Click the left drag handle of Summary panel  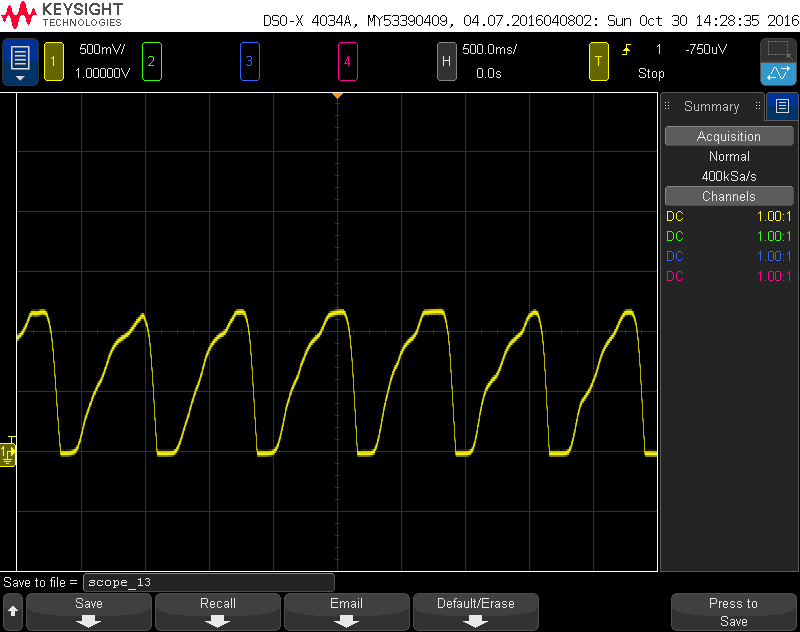click(667, 106)
